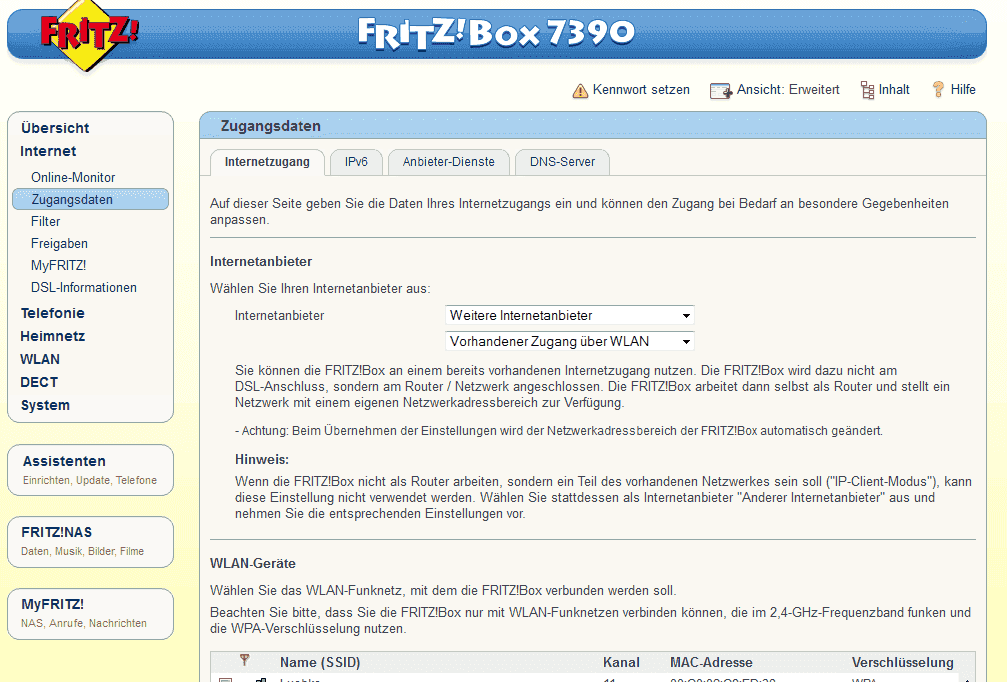Expand the DECT menu section
This screenshot has width=1007, height=682.
point(39,382)
